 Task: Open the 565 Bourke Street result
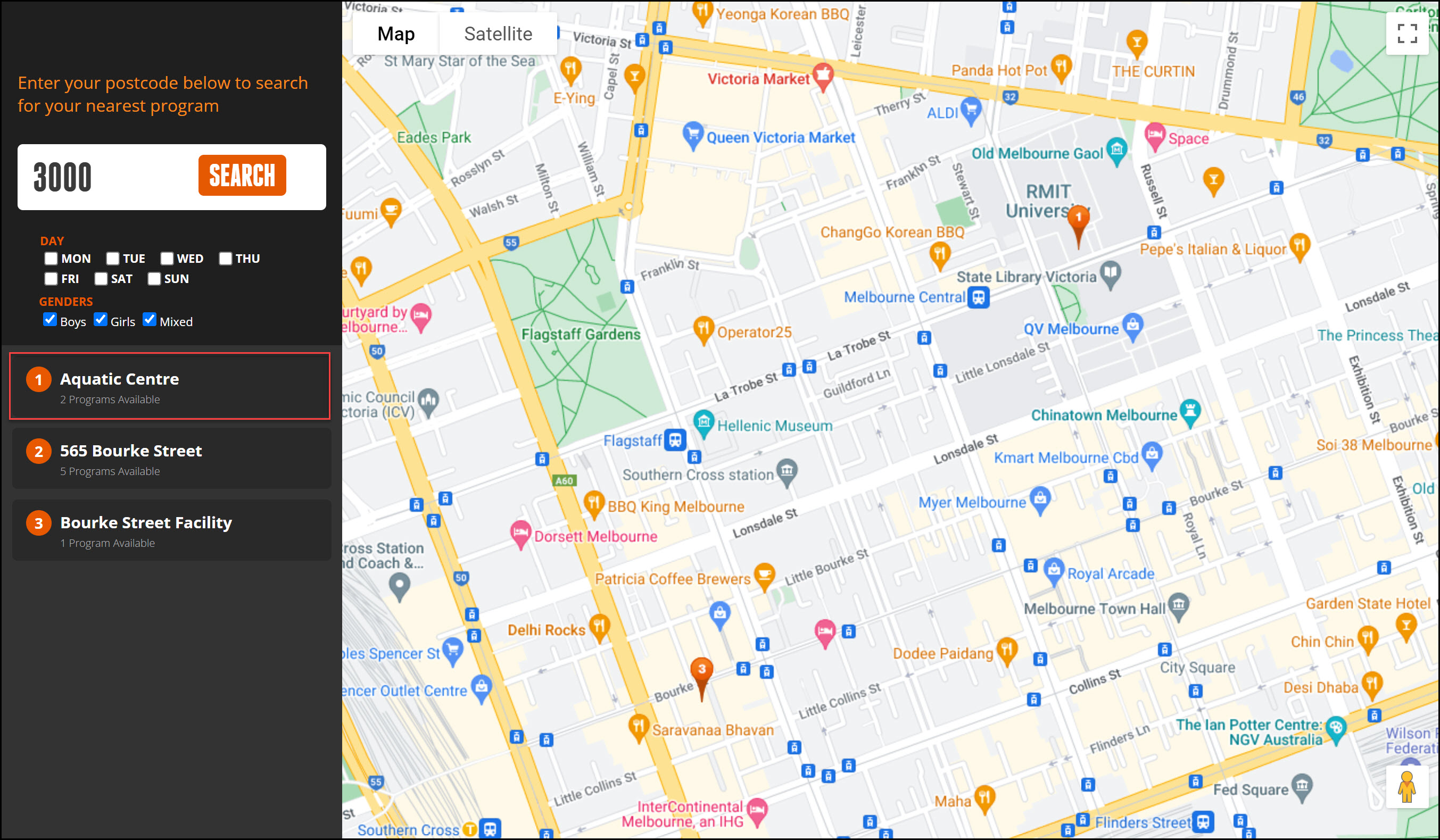point(171,459)
